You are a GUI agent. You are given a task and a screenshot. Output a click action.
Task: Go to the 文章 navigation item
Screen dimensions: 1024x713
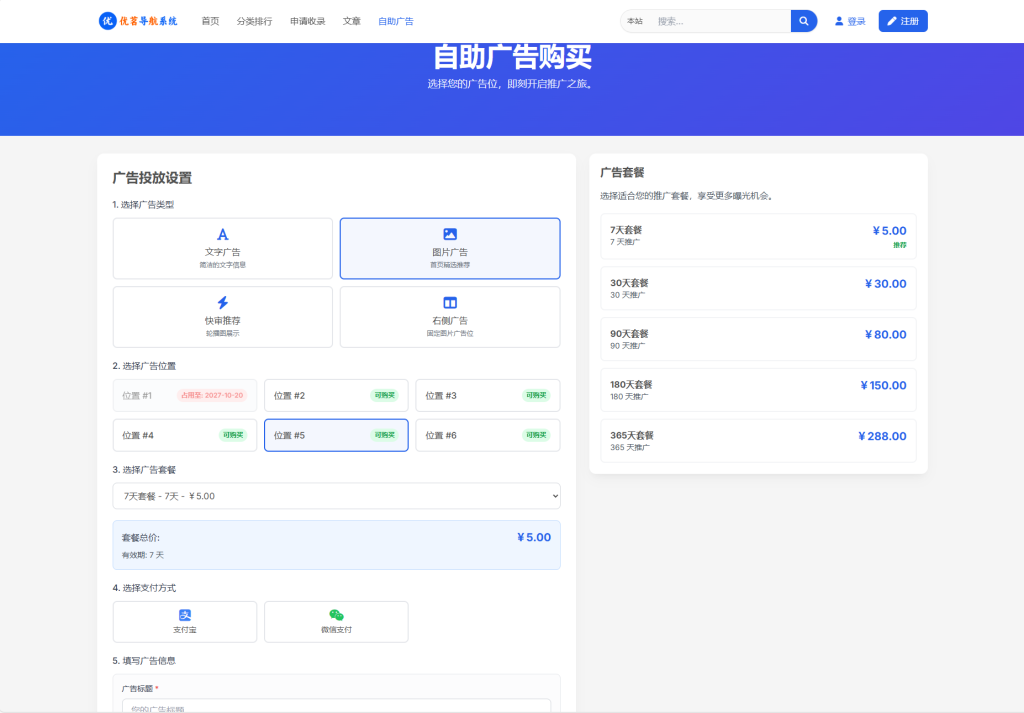coord(352,20)
